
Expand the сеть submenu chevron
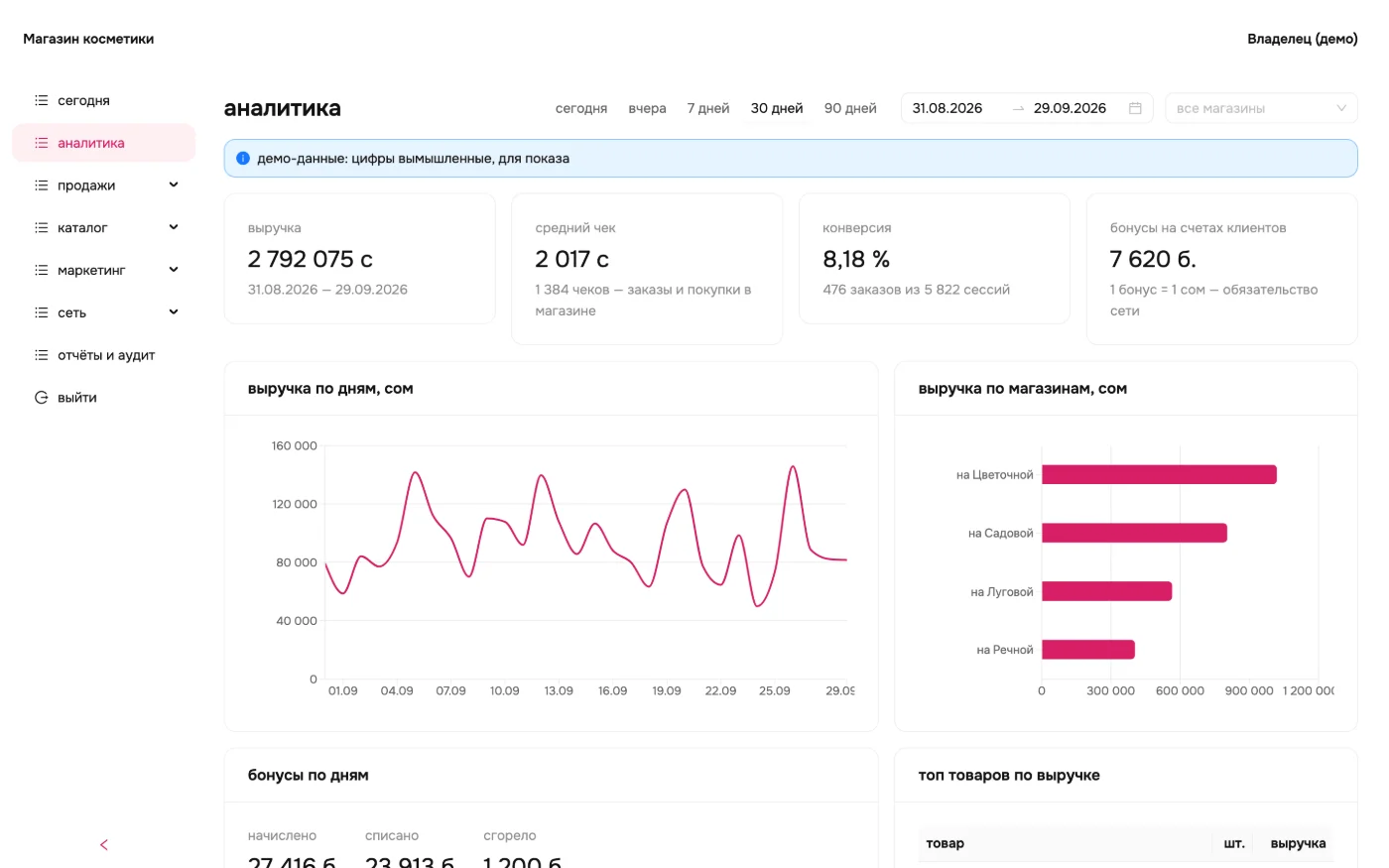174,312
